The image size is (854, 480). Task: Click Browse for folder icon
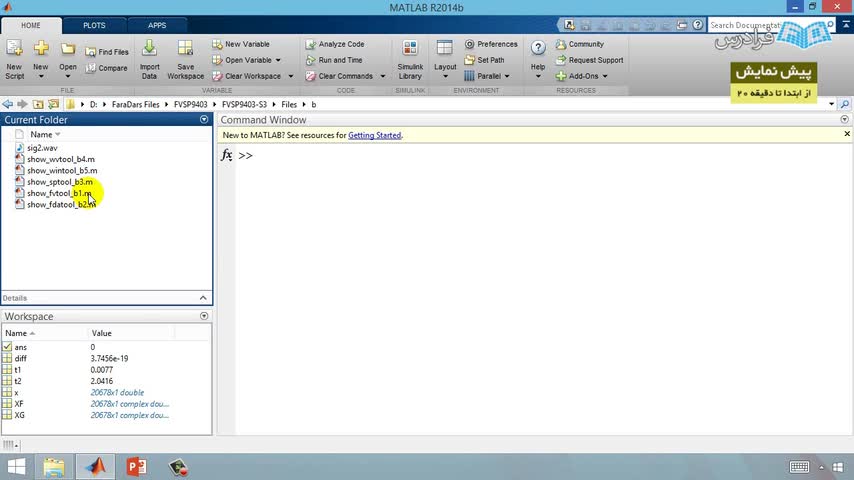pyautogui.click(x=53, y=104)
